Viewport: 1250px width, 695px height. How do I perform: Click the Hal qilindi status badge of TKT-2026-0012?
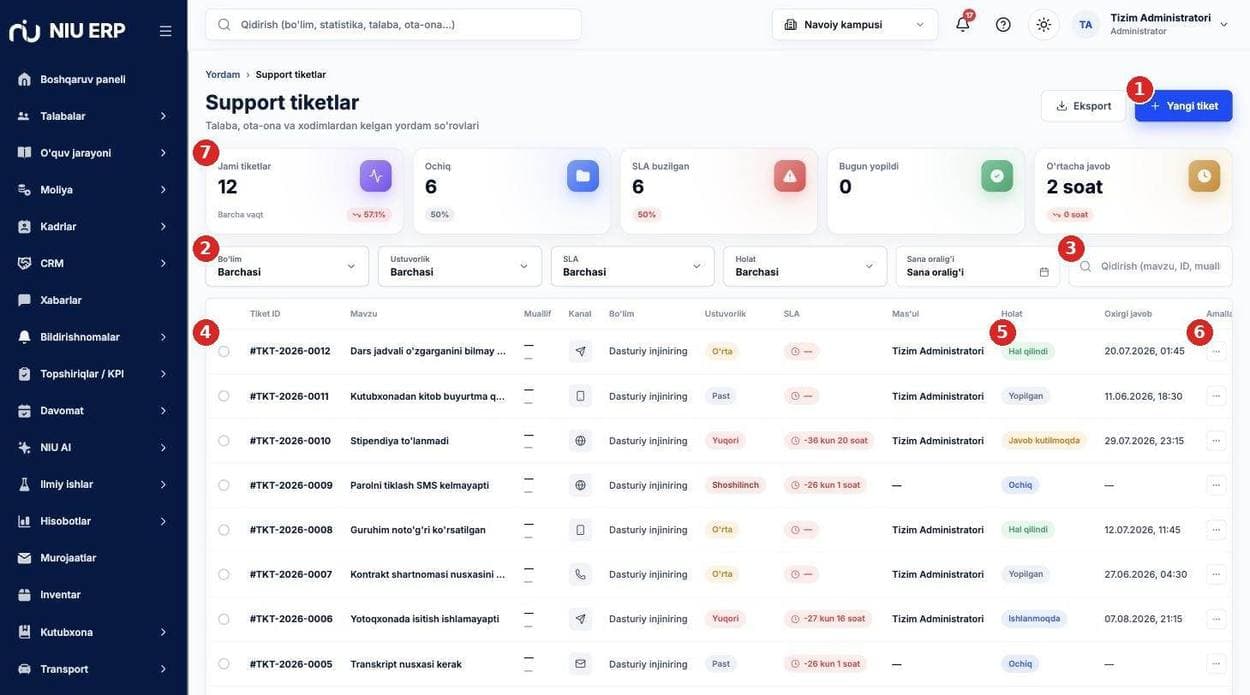[1028, 351]
